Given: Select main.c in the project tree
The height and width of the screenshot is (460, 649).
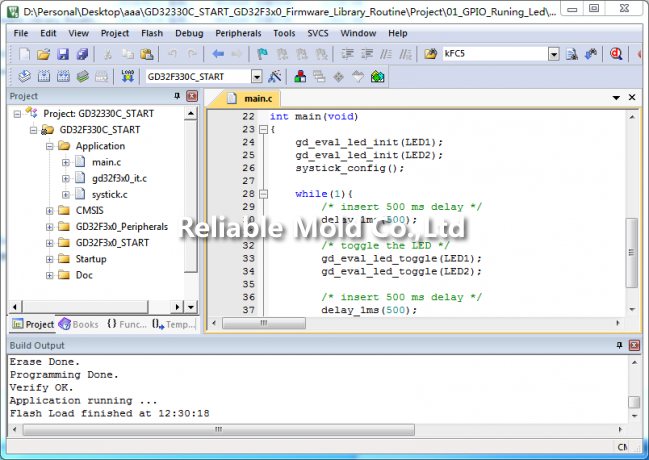Looking at the screenshot, I should pyautogui.click(x=105, y=162).
